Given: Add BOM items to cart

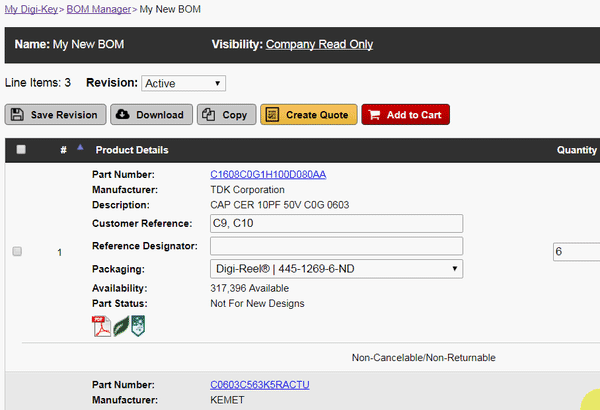Looking at the screenshot, I should [x=406, y=115].
